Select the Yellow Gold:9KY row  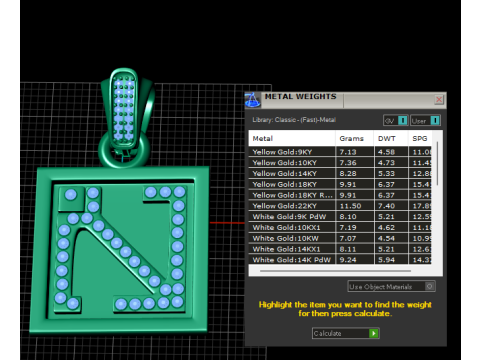(340, 152)
